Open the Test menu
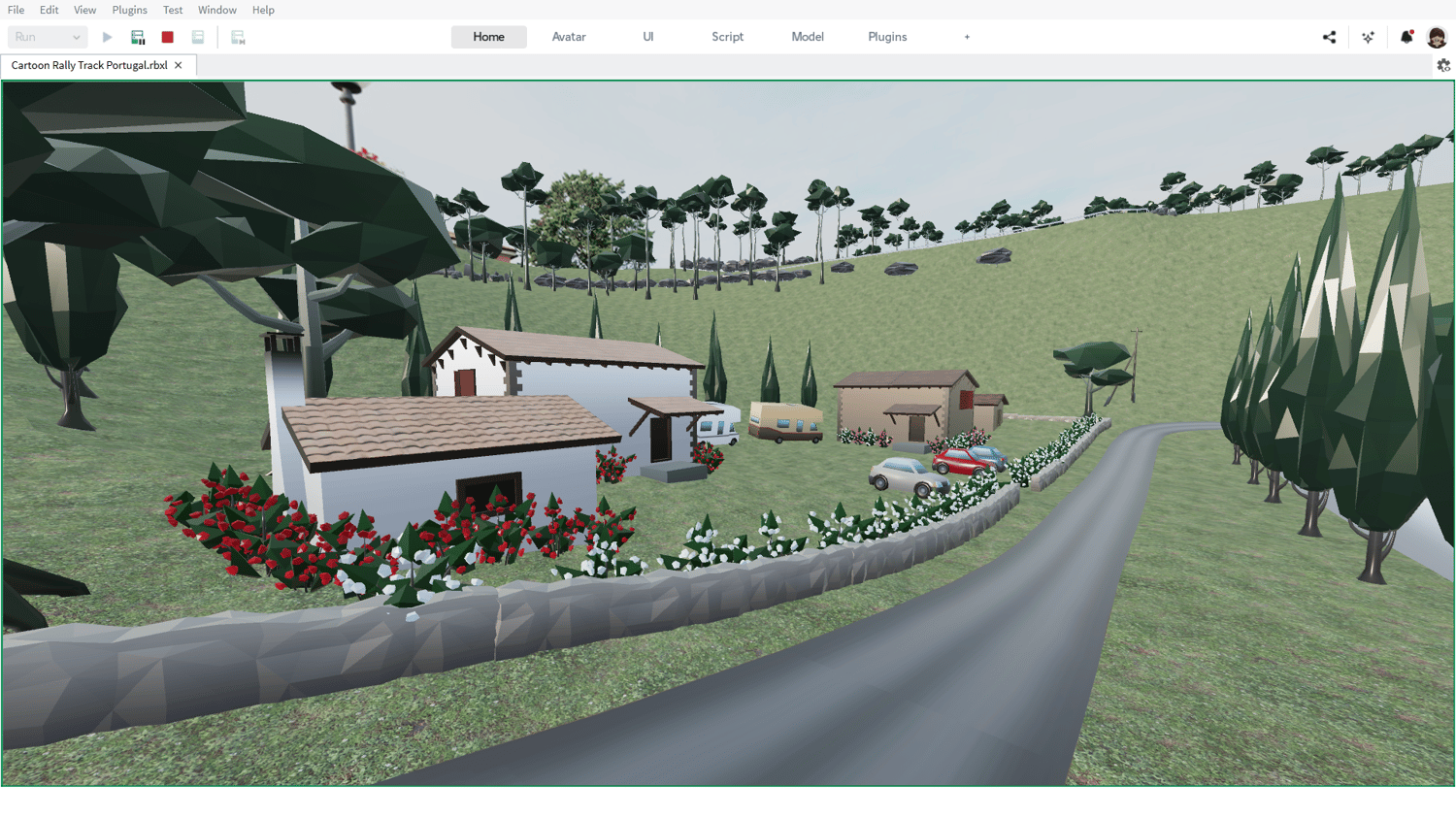Viewport: 1456px width, 818px height. 173,10
